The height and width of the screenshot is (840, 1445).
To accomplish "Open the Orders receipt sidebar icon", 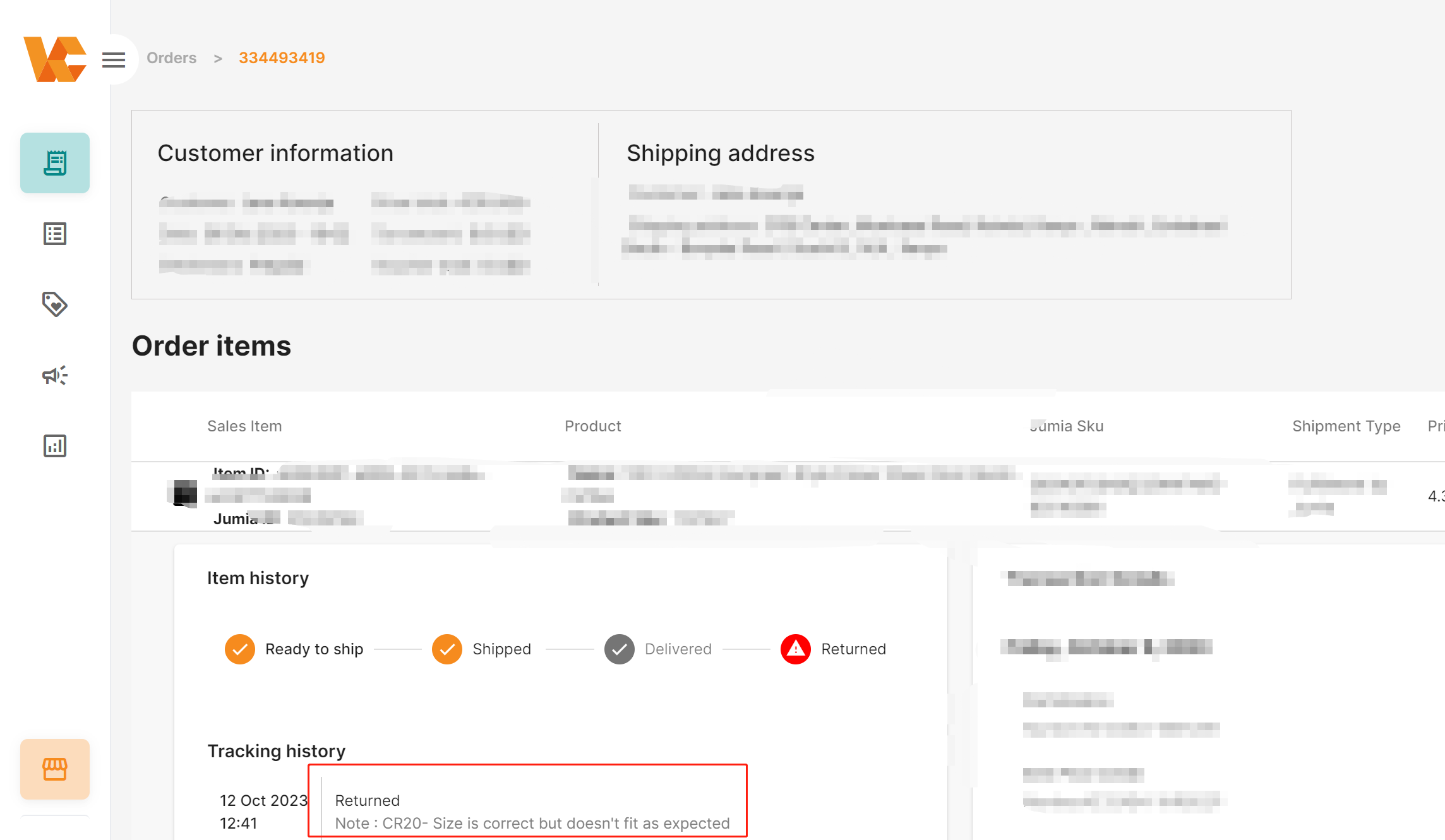I will coord(55,163).
